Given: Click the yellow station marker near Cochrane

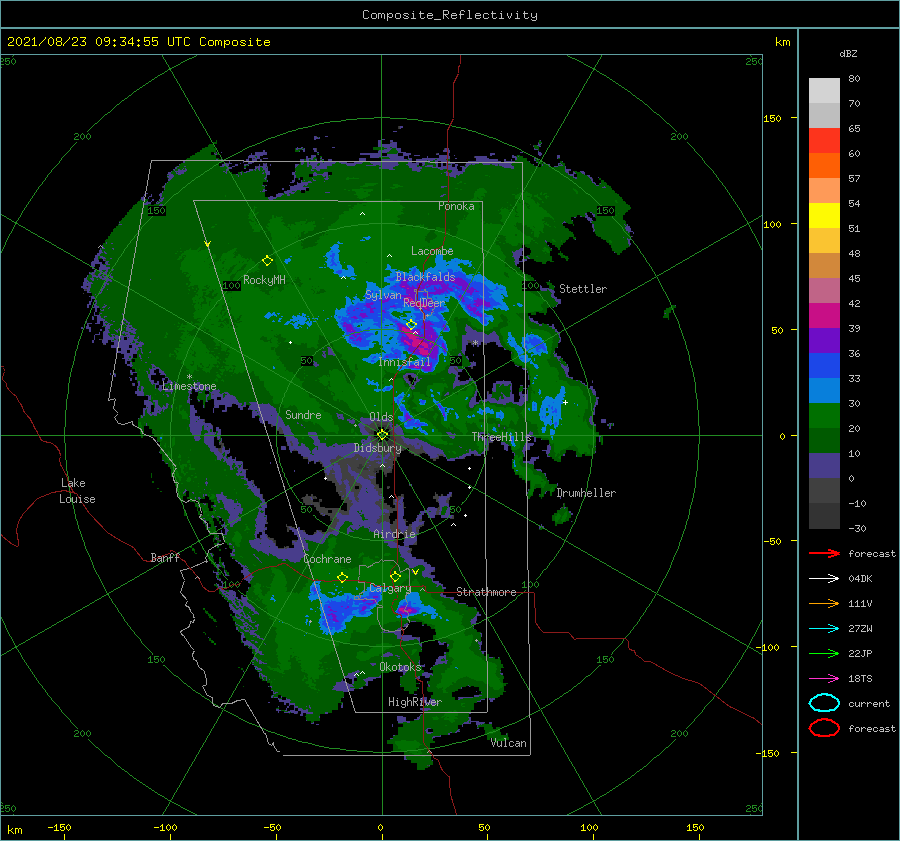Looking at the screenshot, I should tap(342, 577).
